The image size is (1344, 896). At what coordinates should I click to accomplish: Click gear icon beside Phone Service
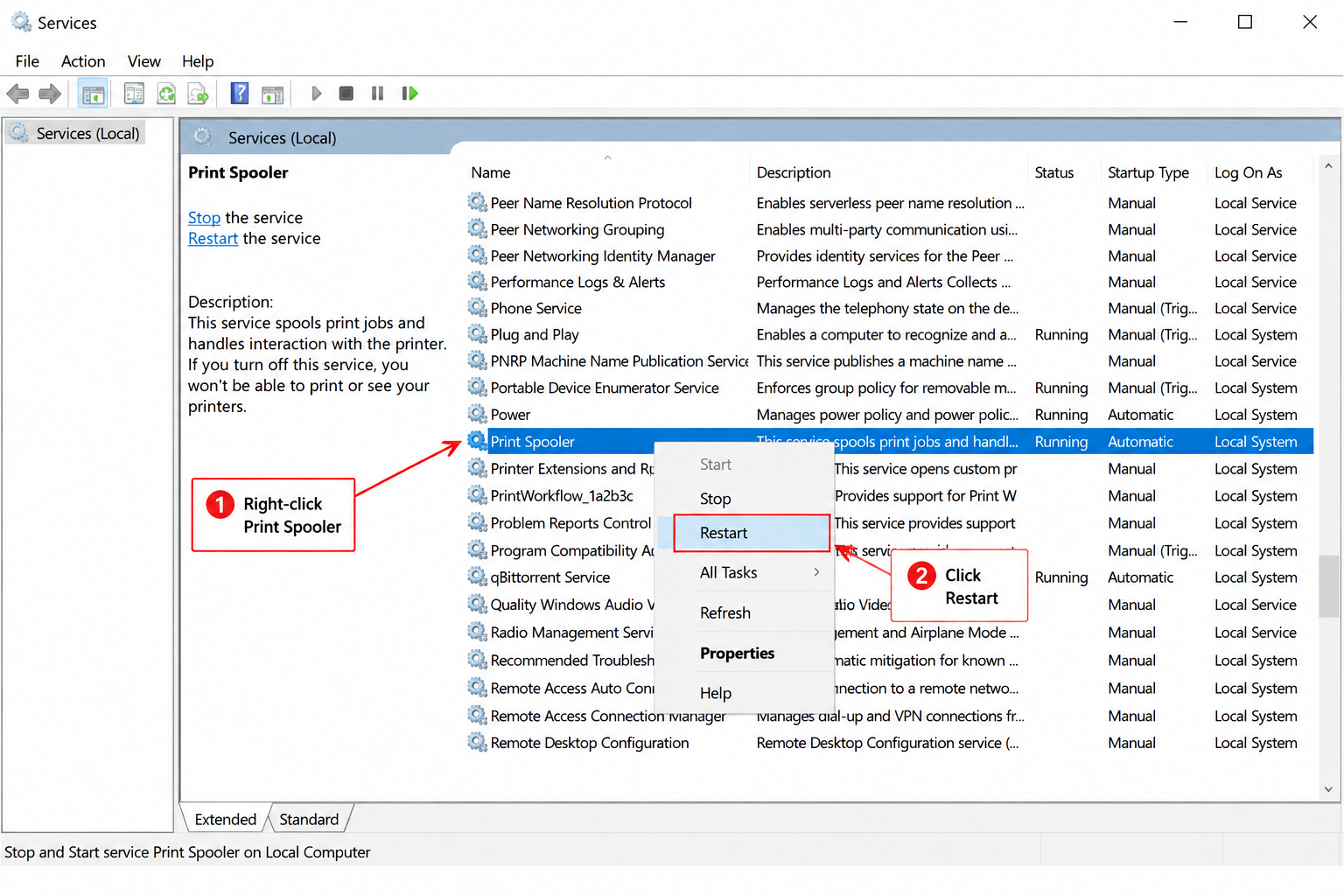click(477, 307)
